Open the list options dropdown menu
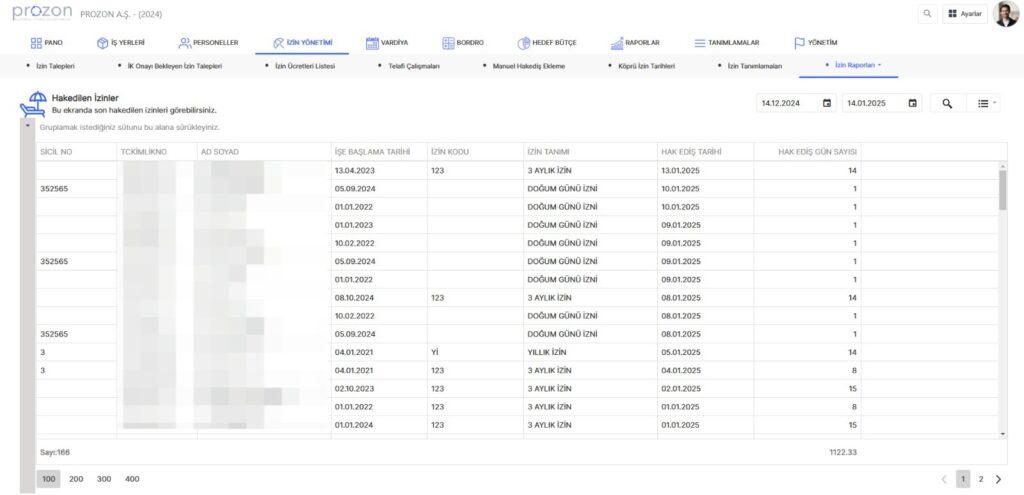1024x495 pixels. [x=986, y=103]
